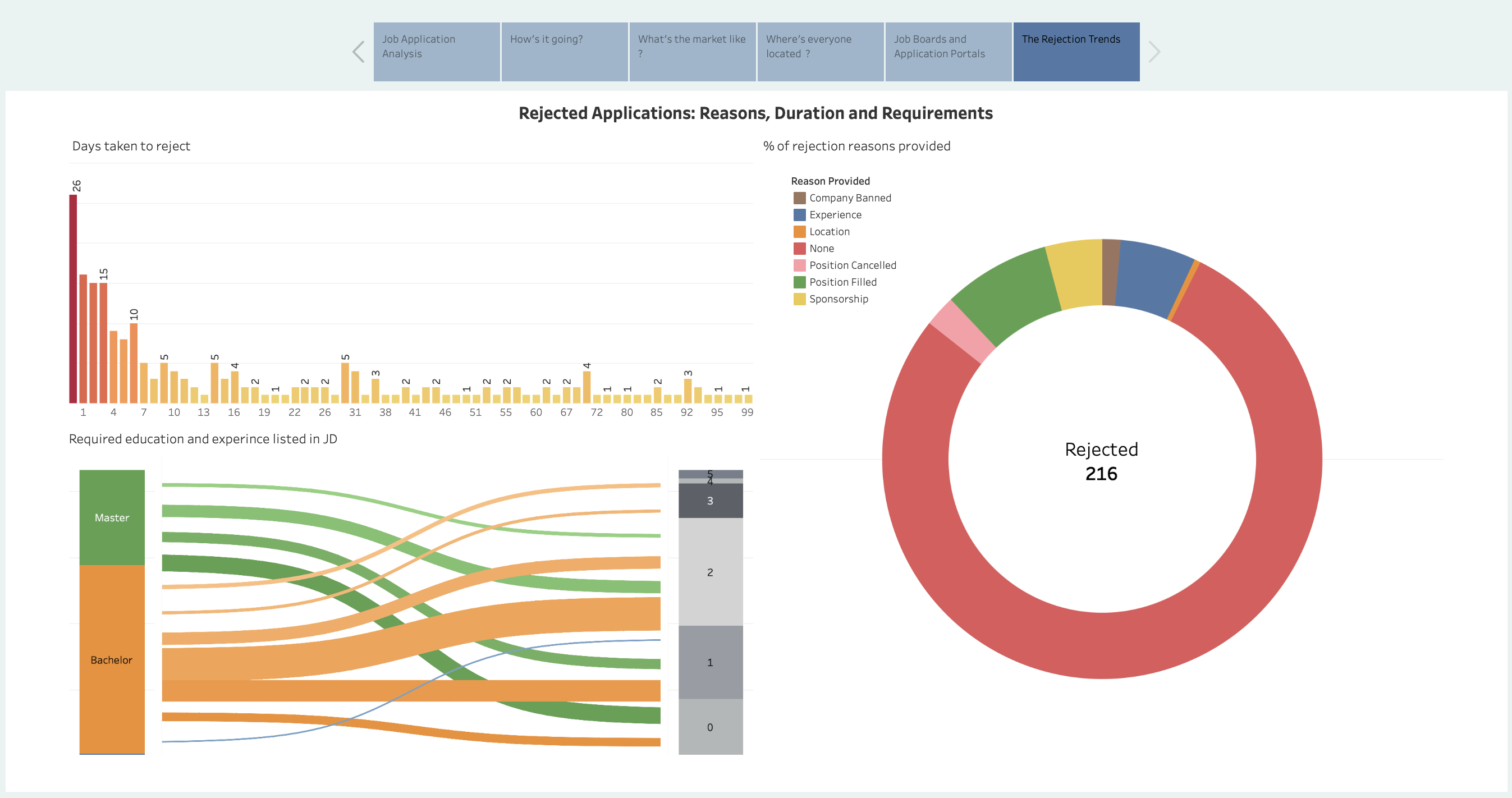The width and height of the screenshot is (1512, 798).
Task: Click the previous story point arrow
Action: click(359, 52)
